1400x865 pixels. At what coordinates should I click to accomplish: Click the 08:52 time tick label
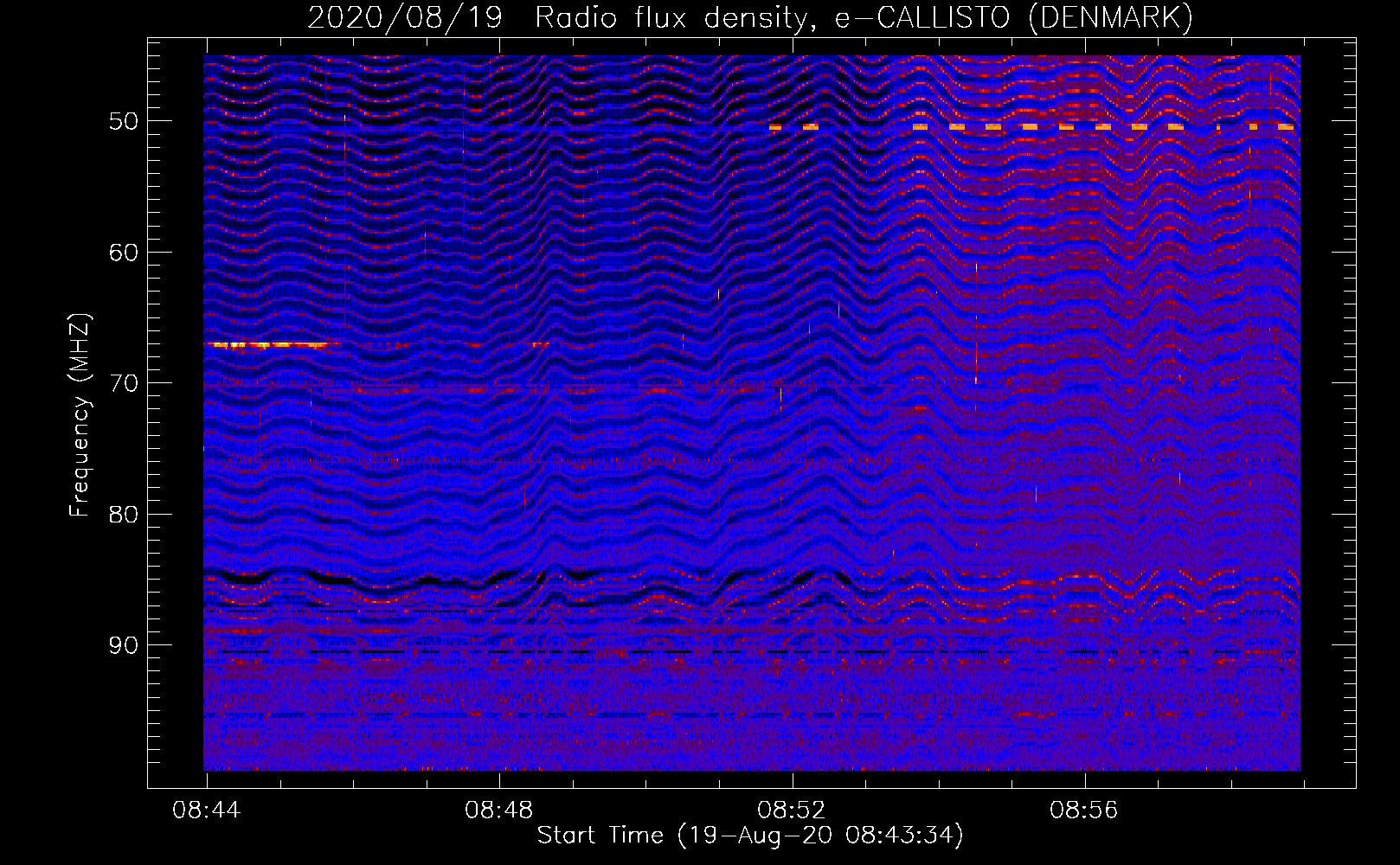pyautogui.click(x=792, y=811)
